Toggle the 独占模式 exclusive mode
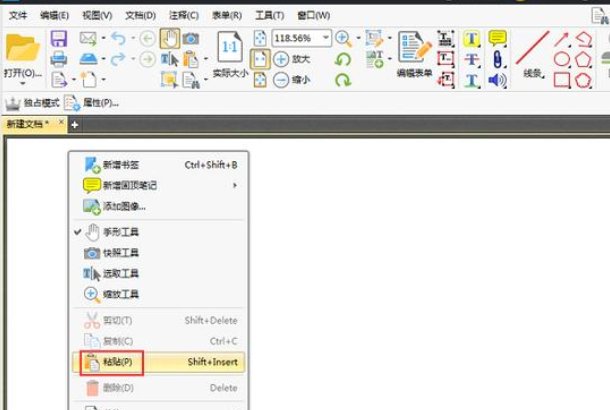This screenshot has width=610, height=410. click(32, 103)
